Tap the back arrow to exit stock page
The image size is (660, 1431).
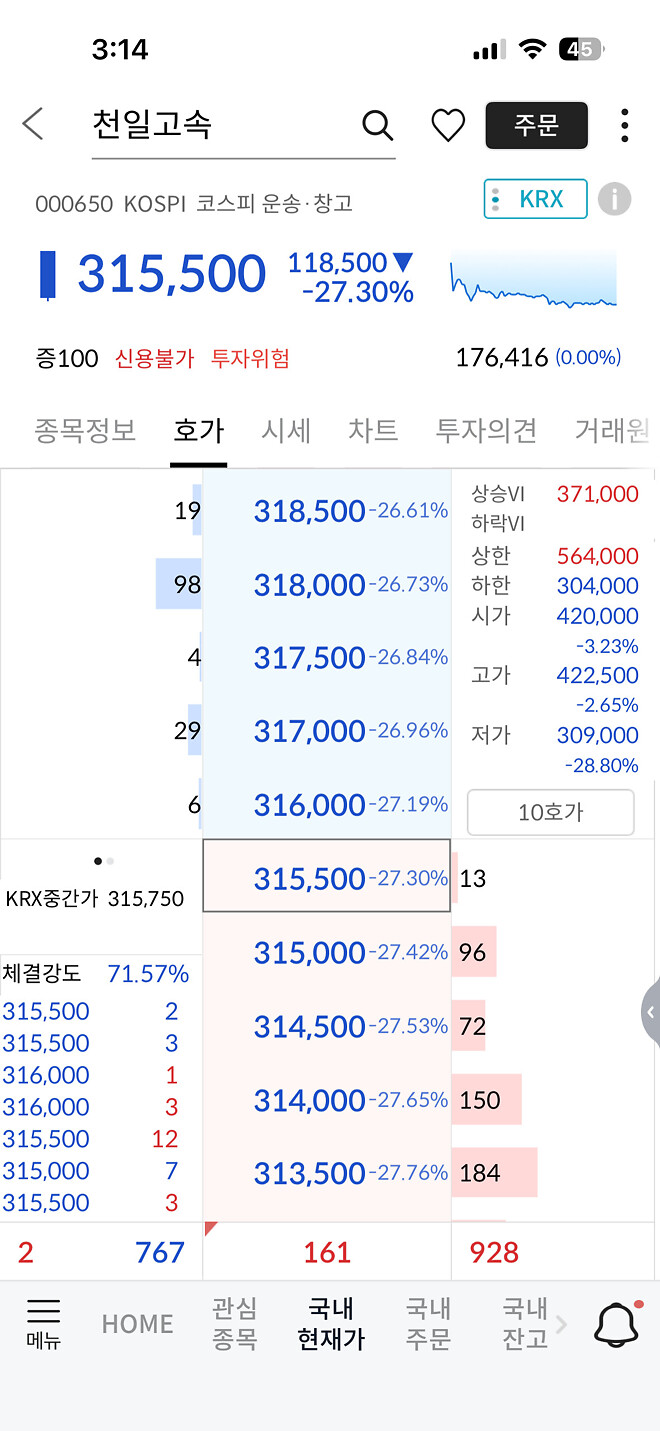click(33, 124)
